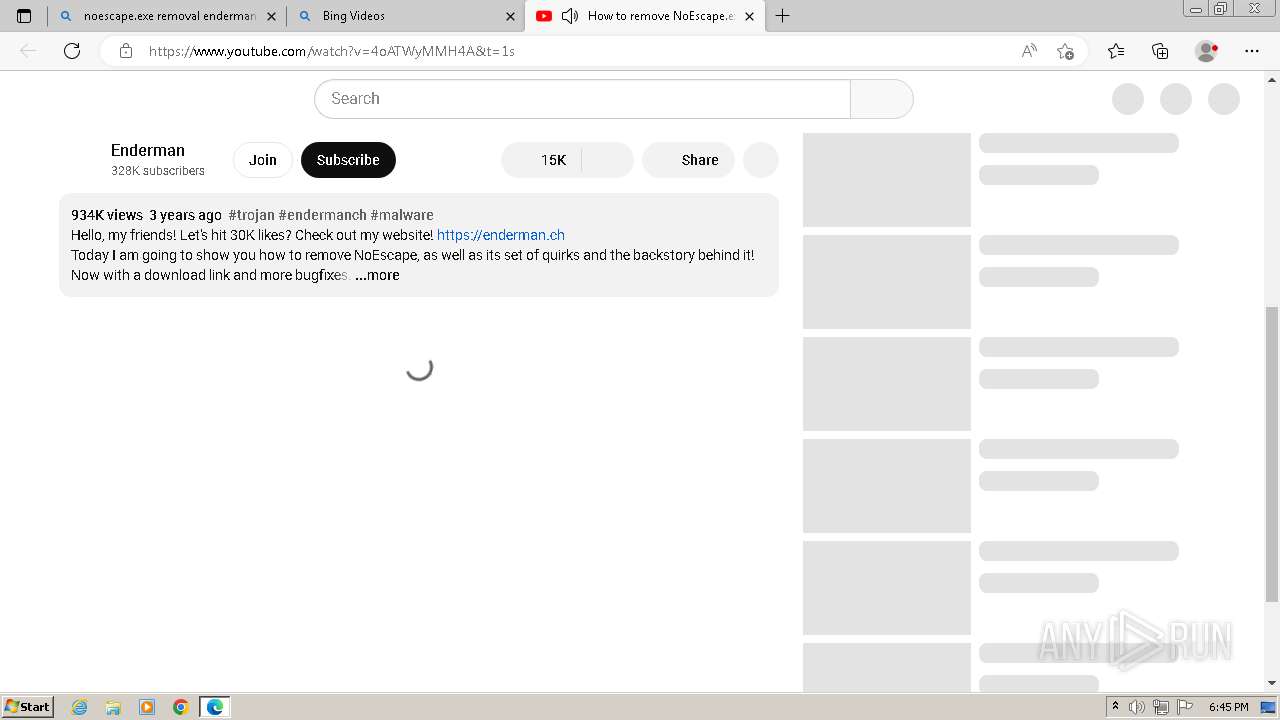The height and width of the screenshot is (720, 1280).
Task: Open File Explorer from taskbar
Action: pos(113,707)
